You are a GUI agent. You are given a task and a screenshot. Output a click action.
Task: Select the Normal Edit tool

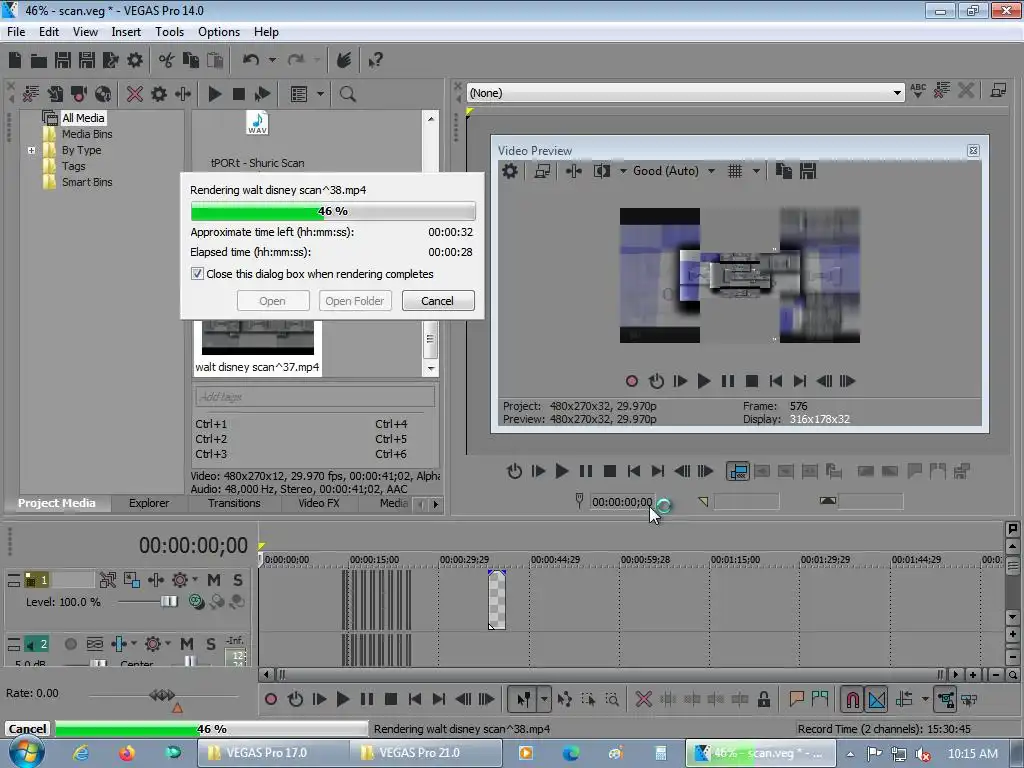tap(524, 699)
